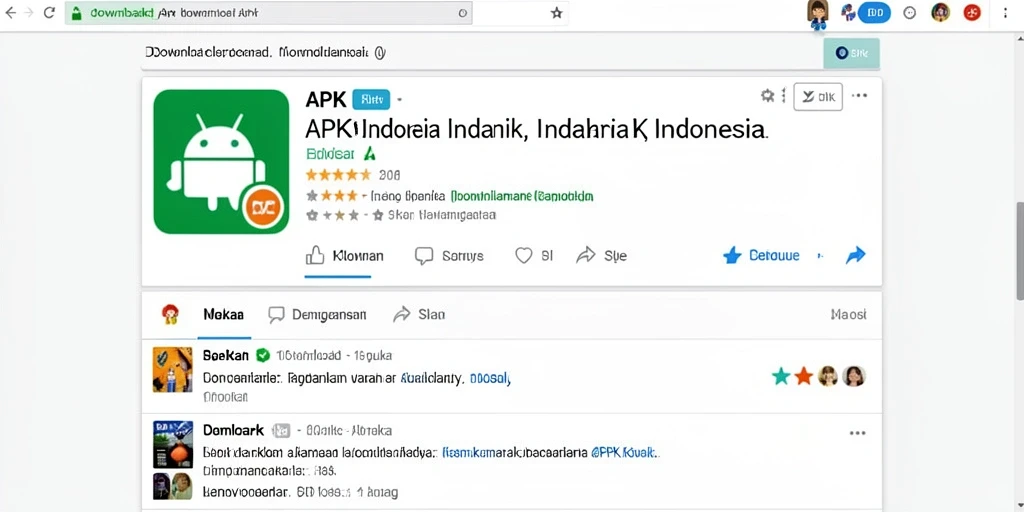Click the address bar URL field

click(268, 13)
